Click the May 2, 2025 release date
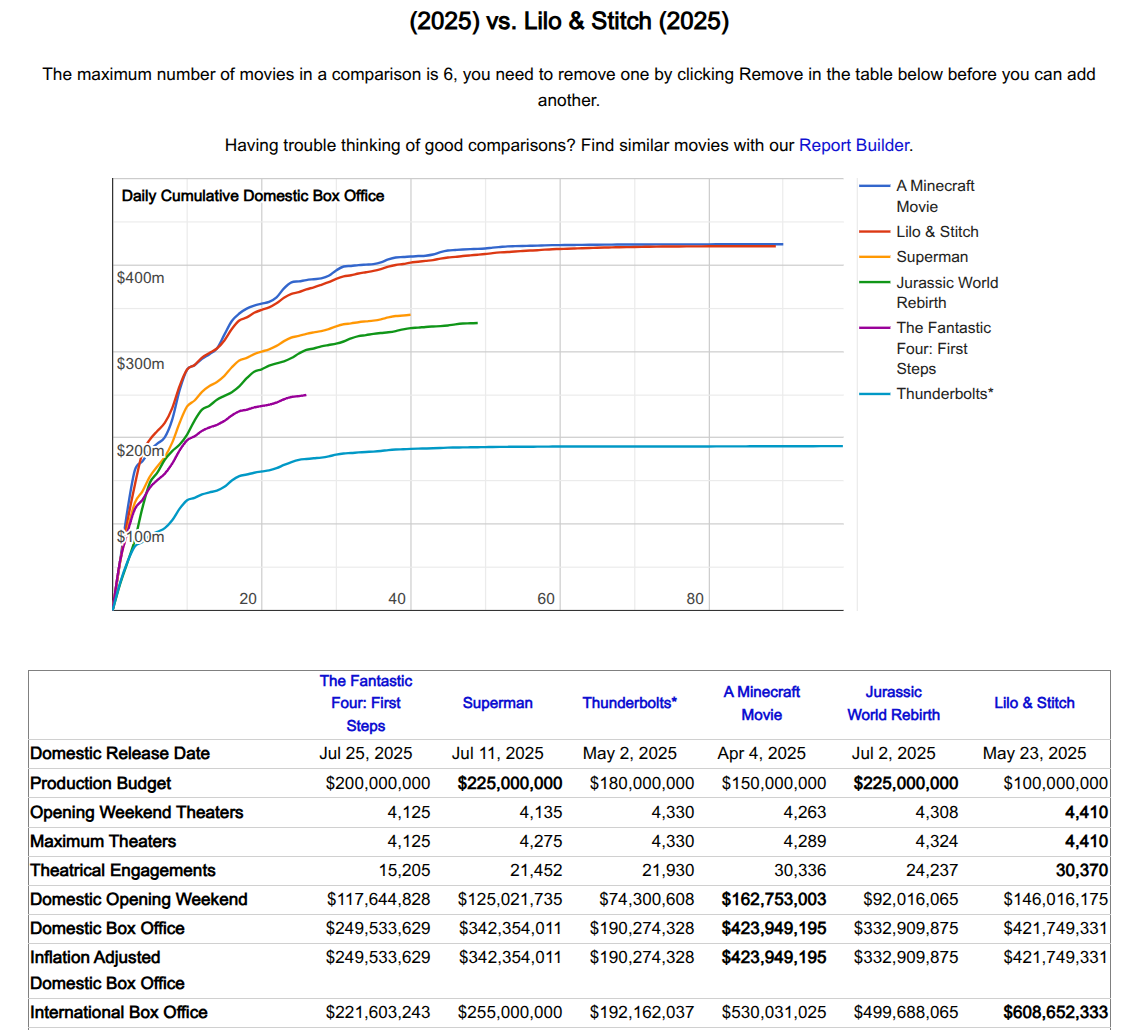 pyautogui.click(x=630, y=754)
